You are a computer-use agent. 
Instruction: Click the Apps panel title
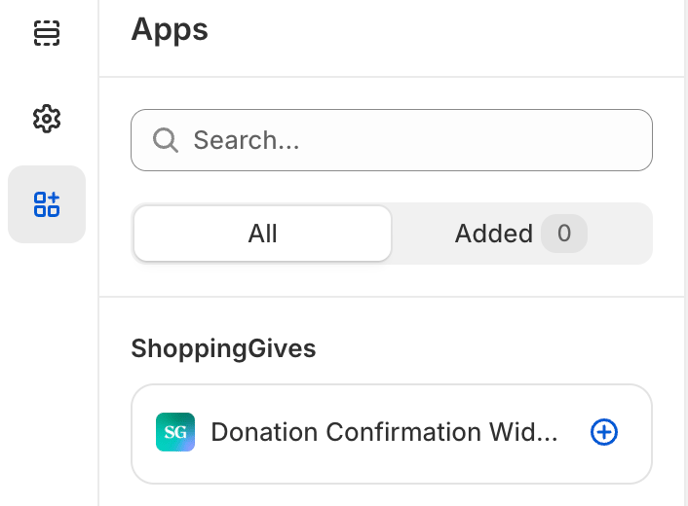[169, 30]
